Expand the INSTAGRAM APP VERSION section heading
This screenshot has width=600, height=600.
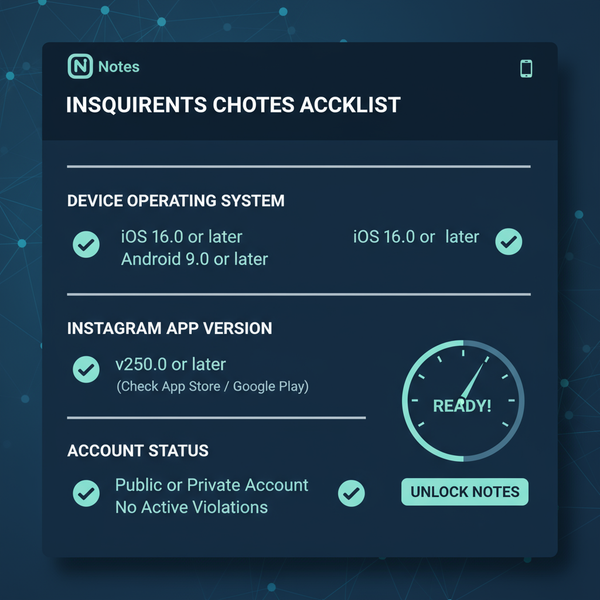tap(170, 328)
